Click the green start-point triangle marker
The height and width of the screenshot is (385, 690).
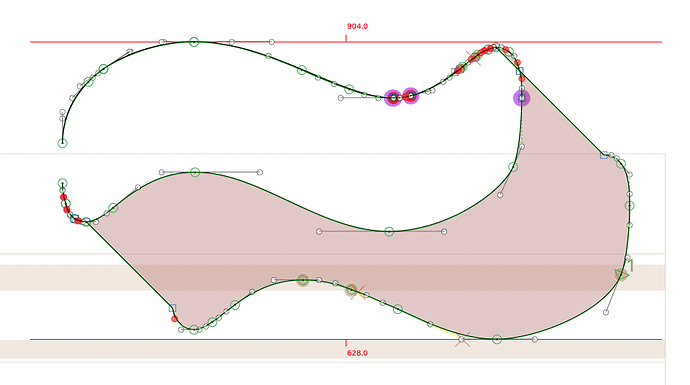[x=621, y=275]
